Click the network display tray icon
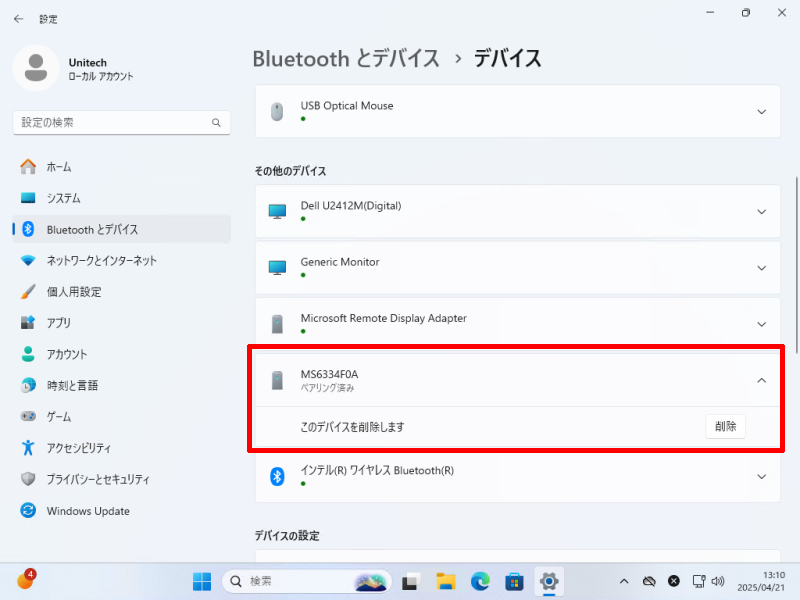 (x=698, y=581)
